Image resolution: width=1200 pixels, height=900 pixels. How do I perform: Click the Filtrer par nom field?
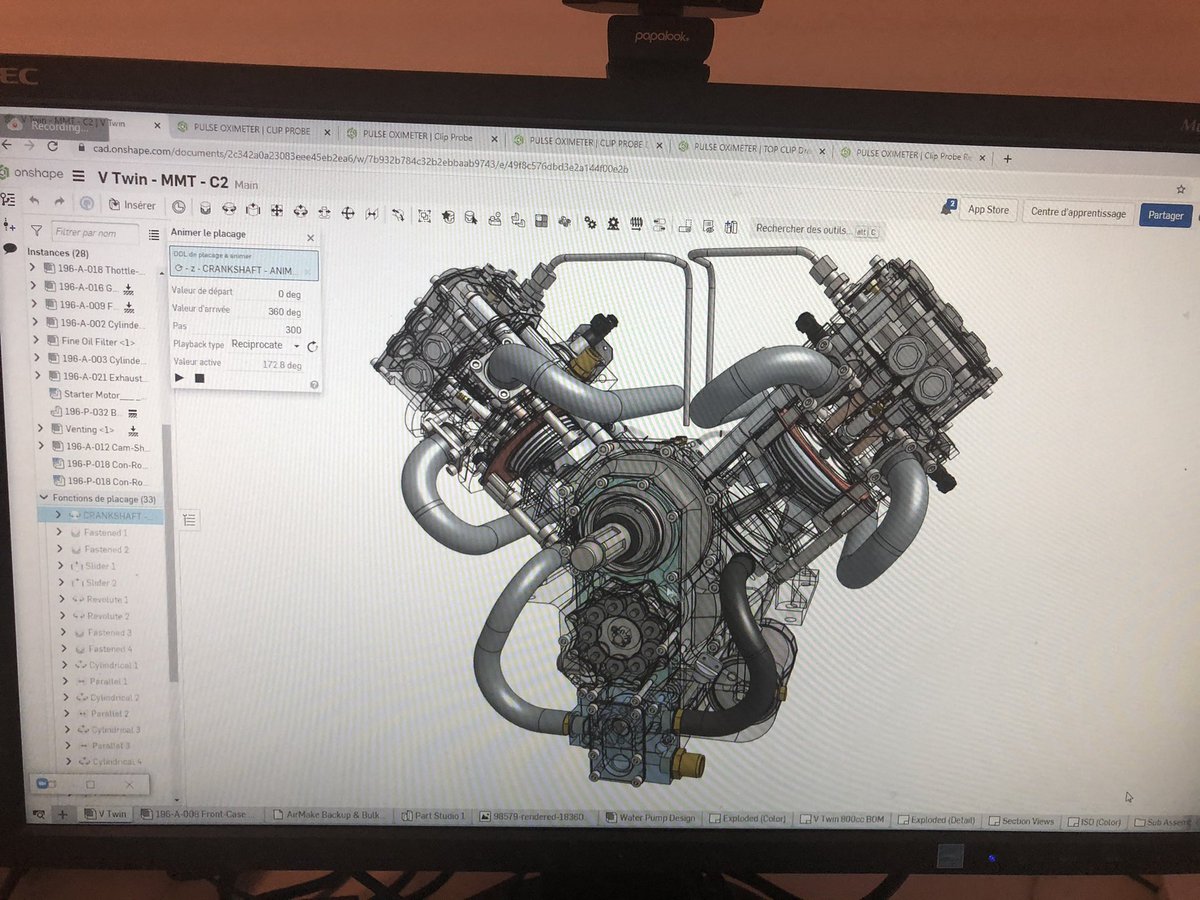coord(95,232)
